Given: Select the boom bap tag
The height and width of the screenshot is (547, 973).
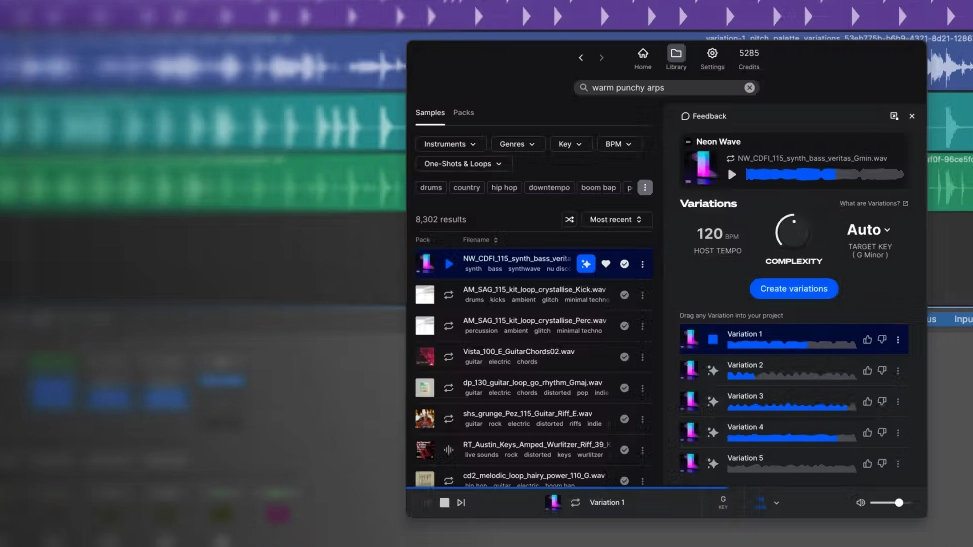Looking at the screenshot, I should 598,188.
